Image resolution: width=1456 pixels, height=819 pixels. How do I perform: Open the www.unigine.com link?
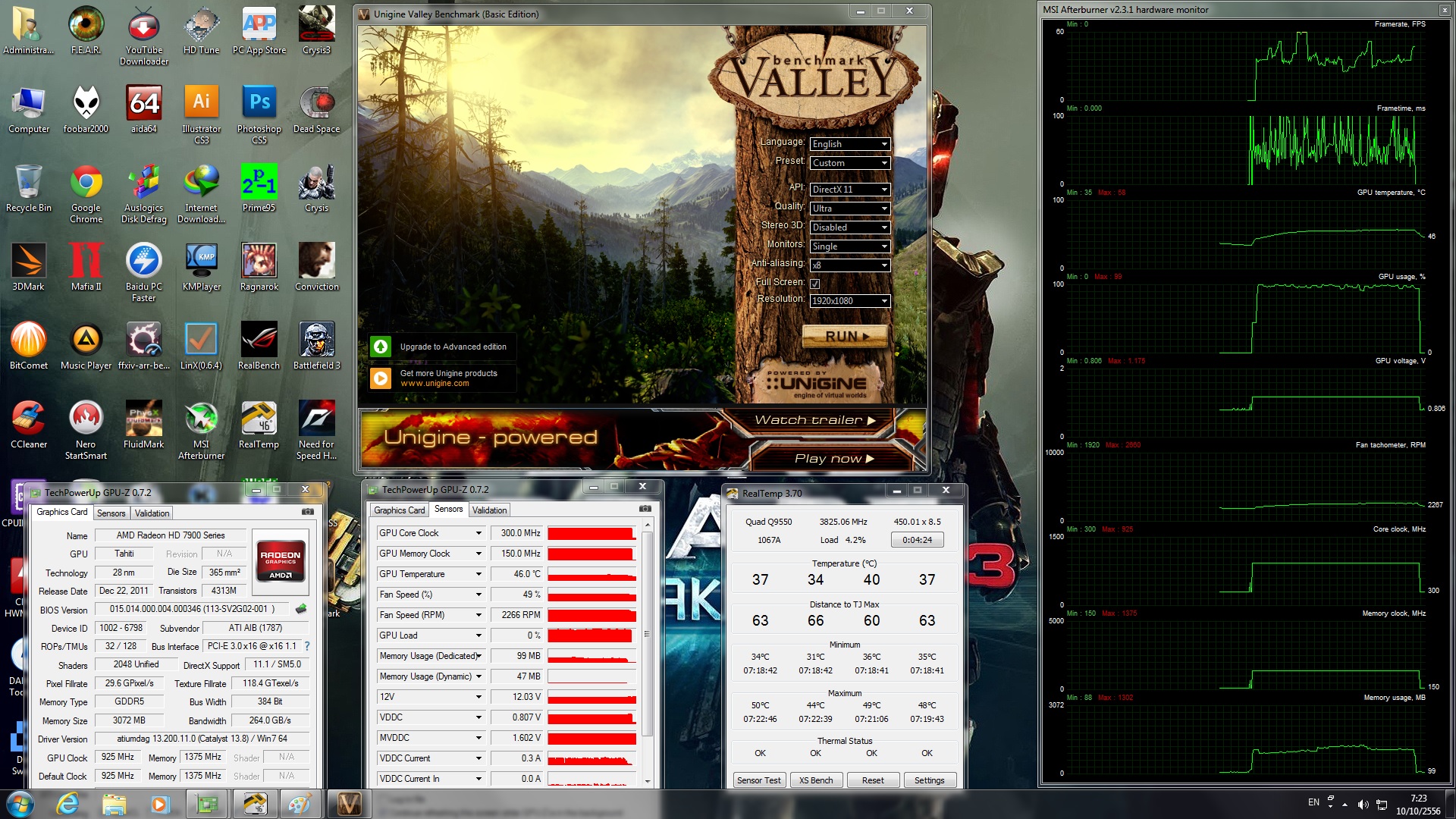coord(435,384)
